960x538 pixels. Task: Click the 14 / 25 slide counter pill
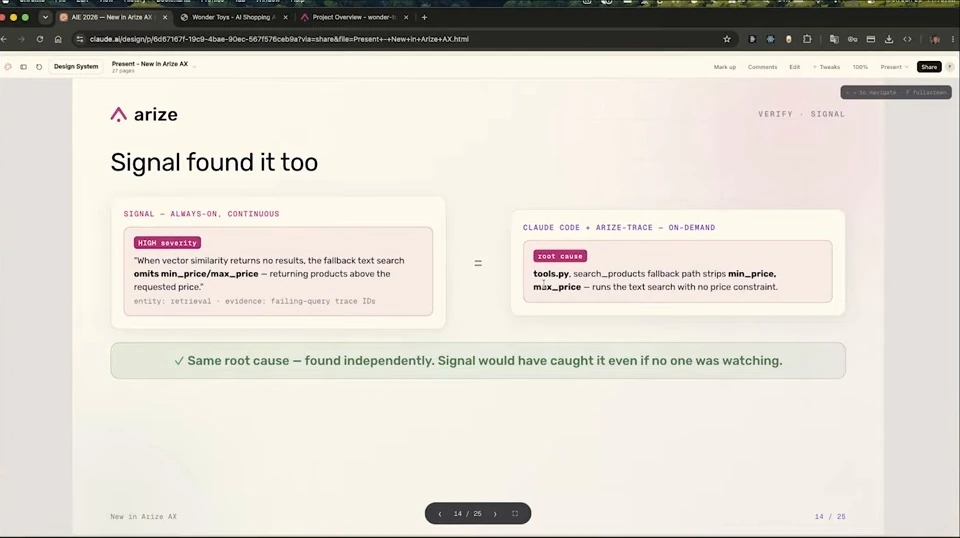468,514
